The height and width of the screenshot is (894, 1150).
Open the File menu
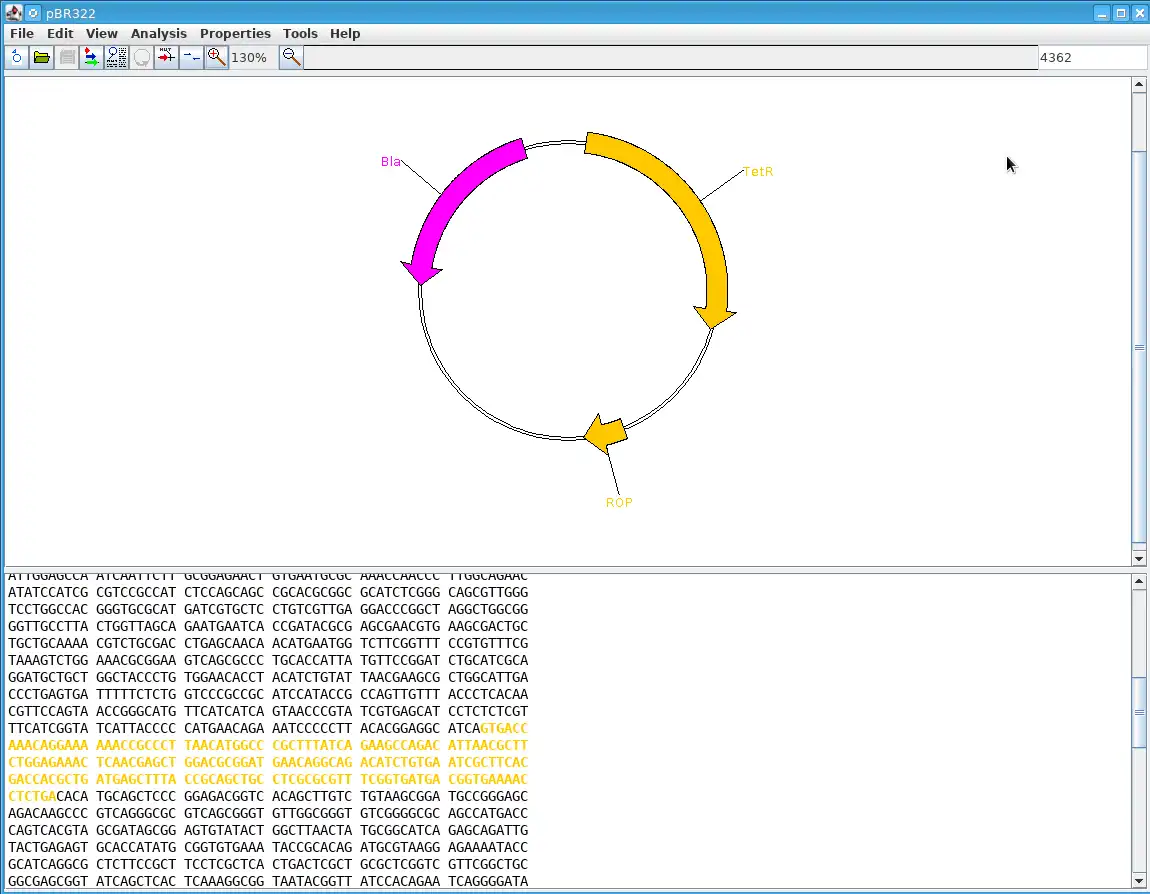point(22,33)
